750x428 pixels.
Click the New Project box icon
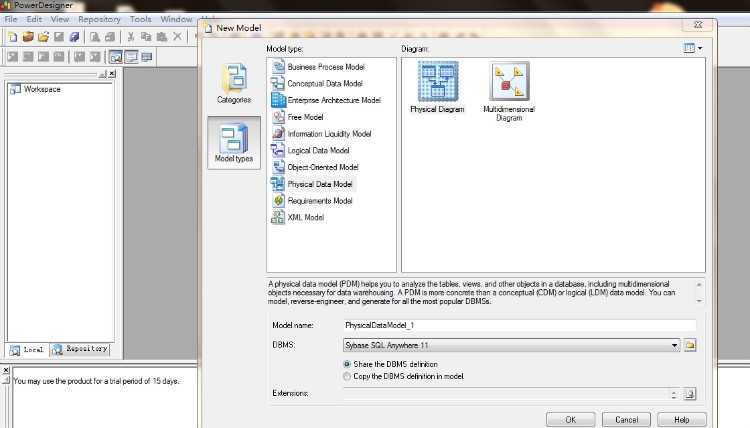click(28, 37)
